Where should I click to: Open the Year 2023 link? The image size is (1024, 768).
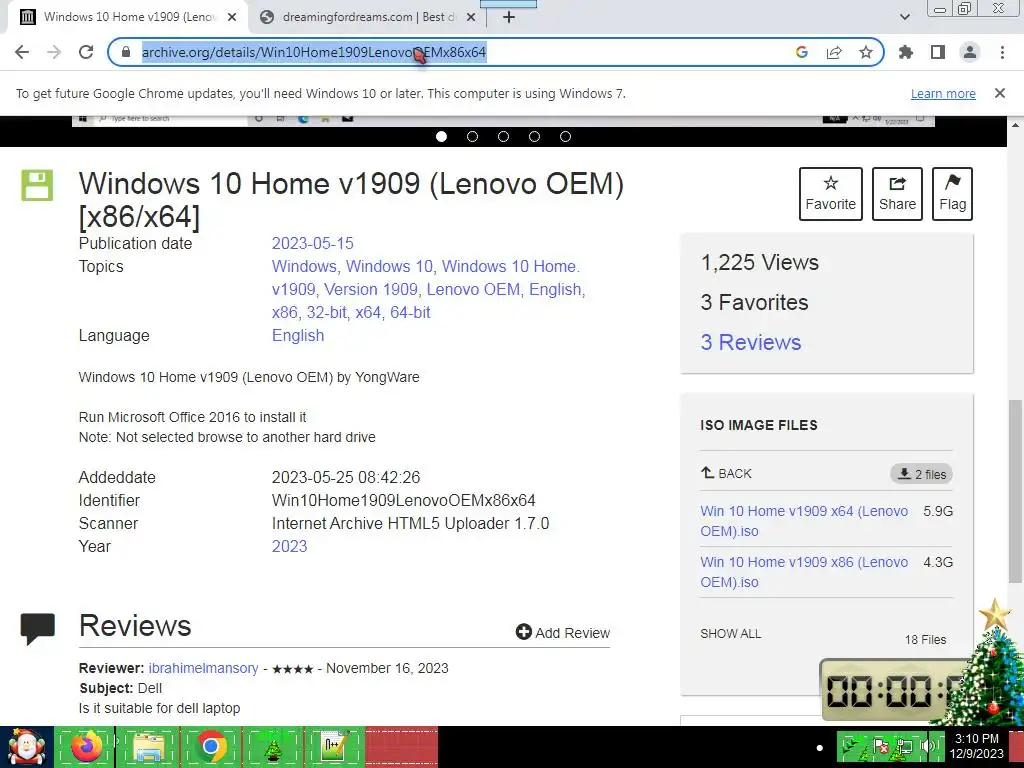[x=289, y=547]
